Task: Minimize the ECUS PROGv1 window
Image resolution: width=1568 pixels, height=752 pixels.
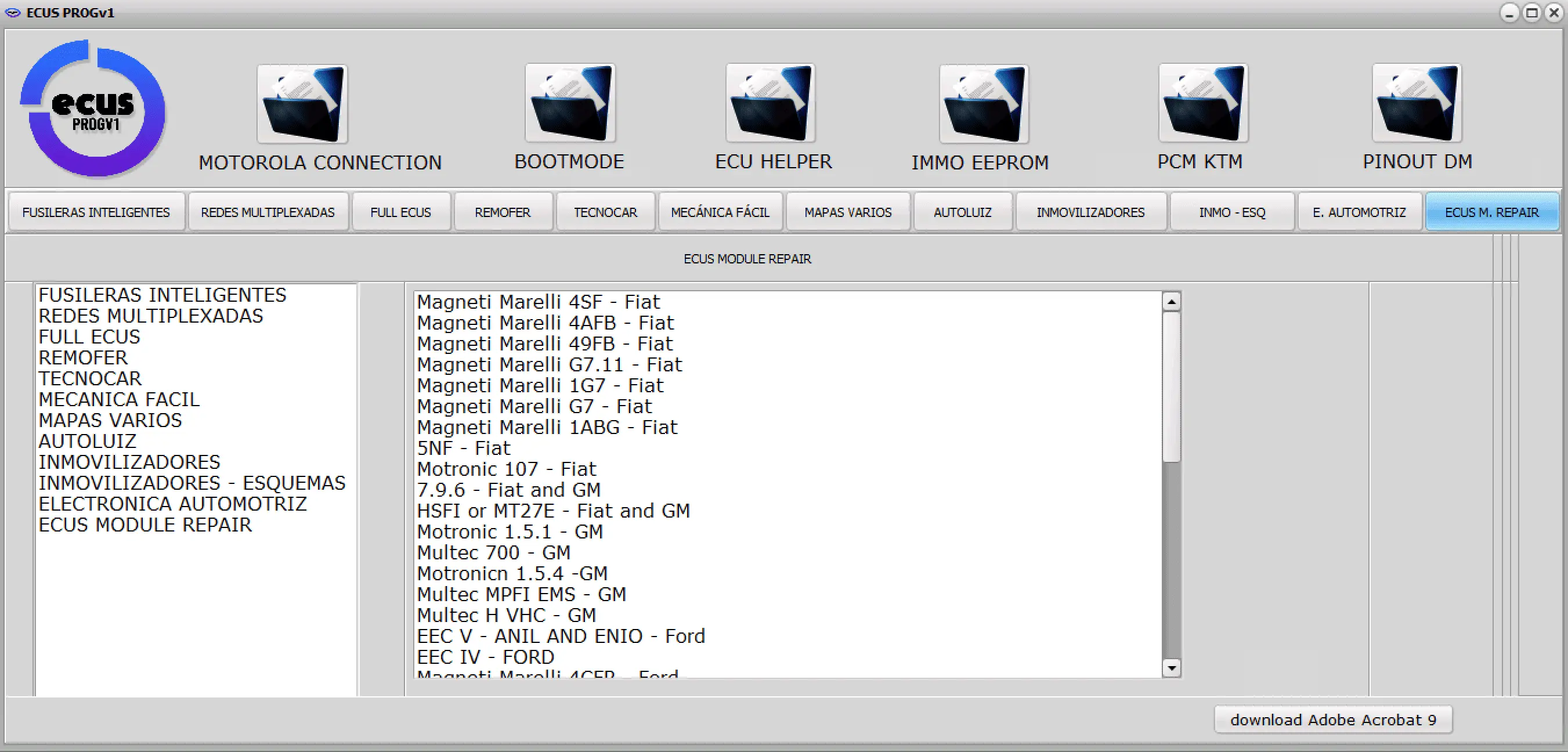Action: (x=1509, y=13)
